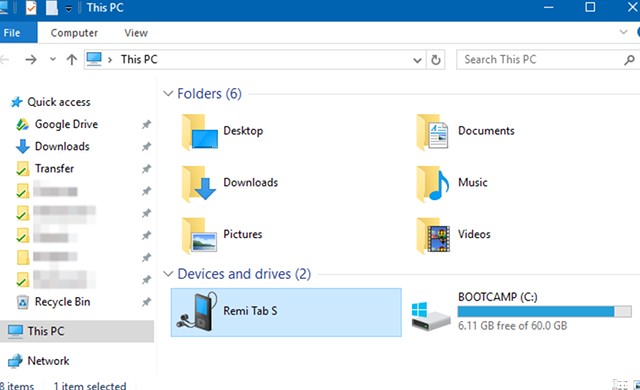Click the Devices and drives (2) header text
This screenshot has width=640, height=390.
coord(244,274)
